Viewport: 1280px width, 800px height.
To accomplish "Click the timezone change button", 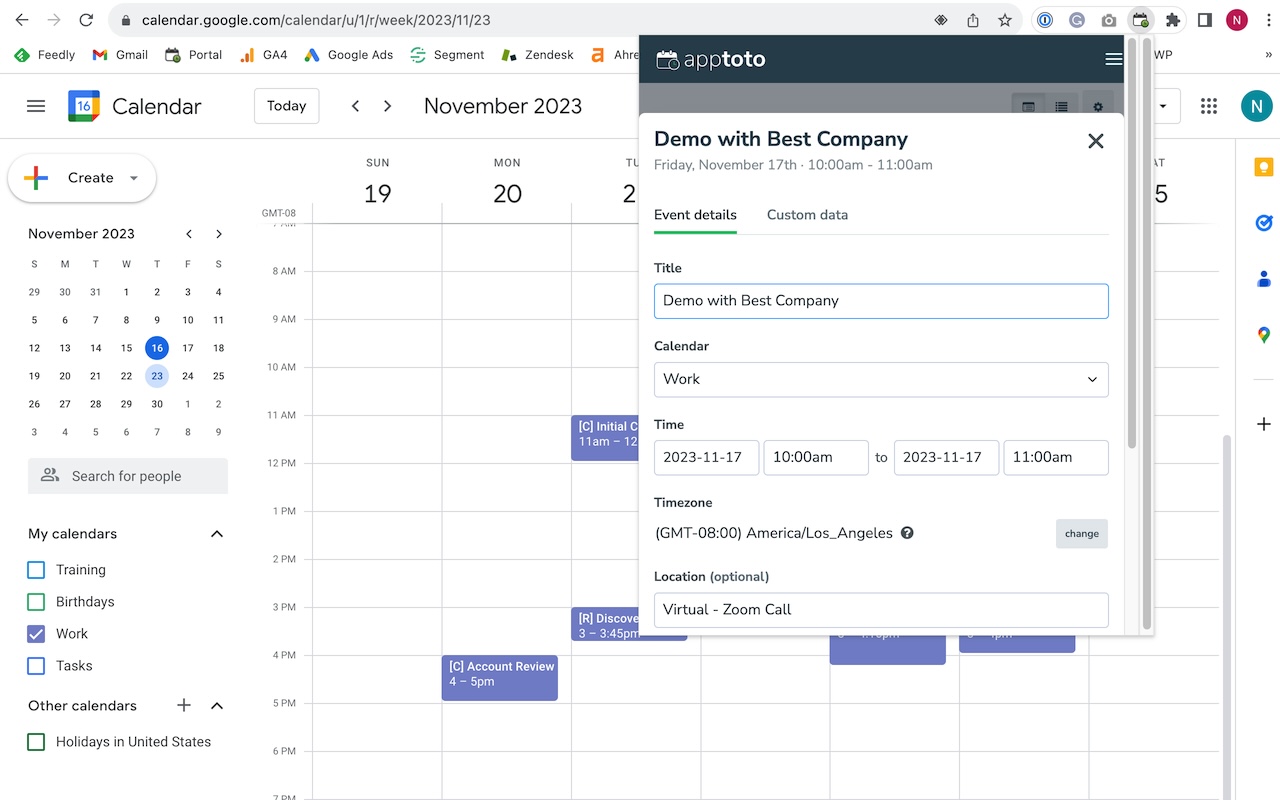I will tap(1081, 534).
